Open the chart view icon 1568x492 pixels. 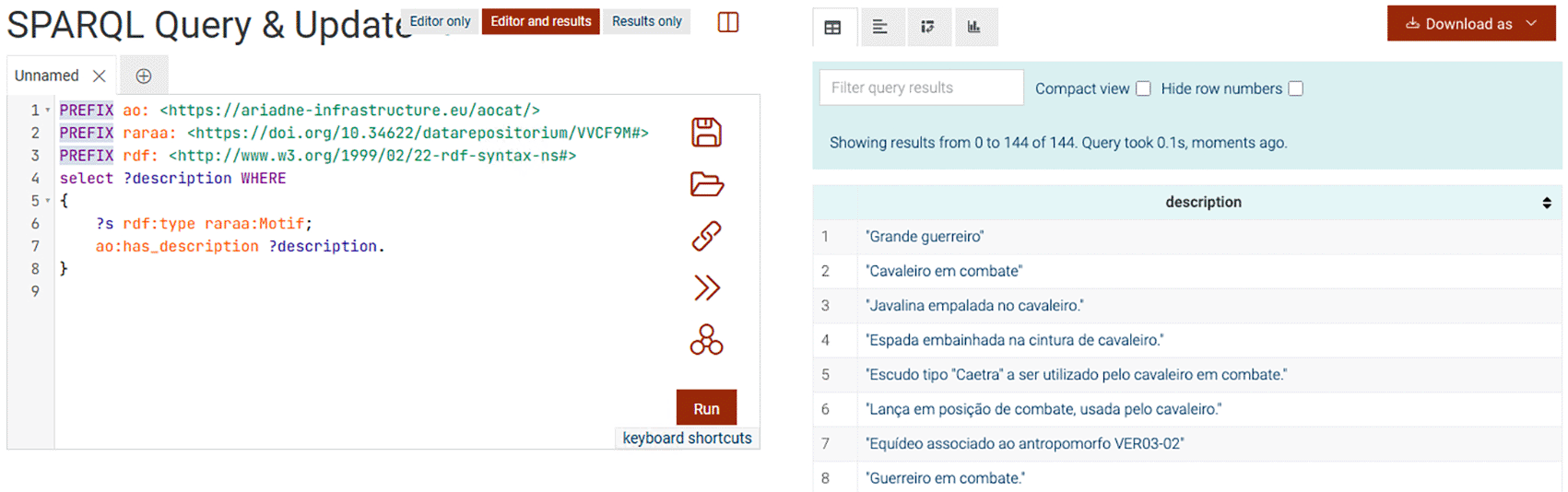pos(974,28)
